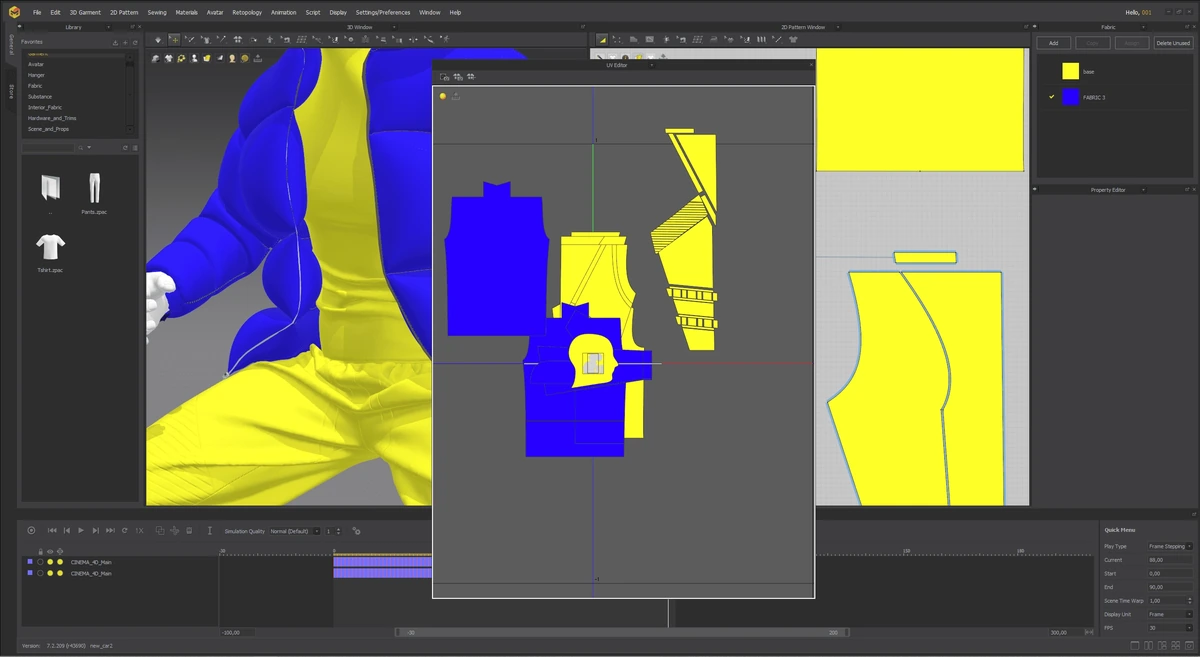Open the Retopology menu
Image resolution: width=1200 pixels, height=657 pixels.
pos(247,12)
